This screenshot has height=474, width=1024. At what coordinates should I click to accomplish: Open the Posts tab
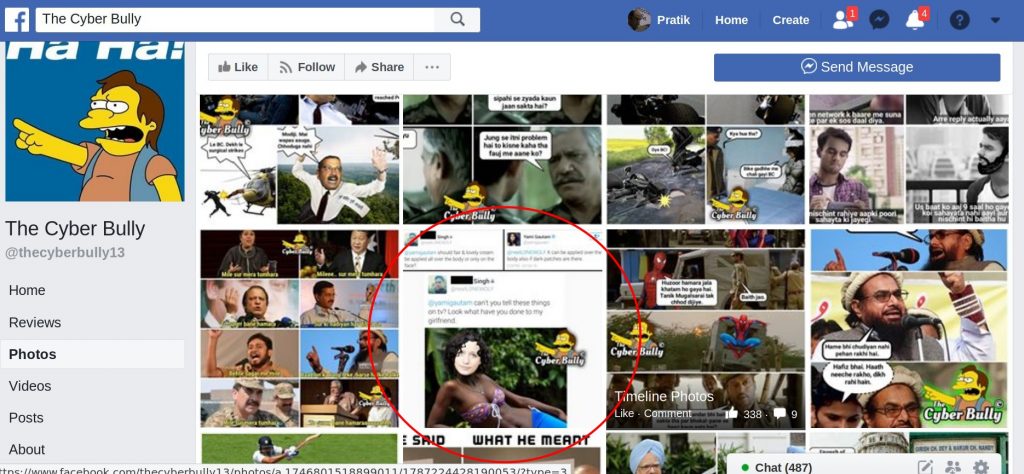tap(26, 418)
